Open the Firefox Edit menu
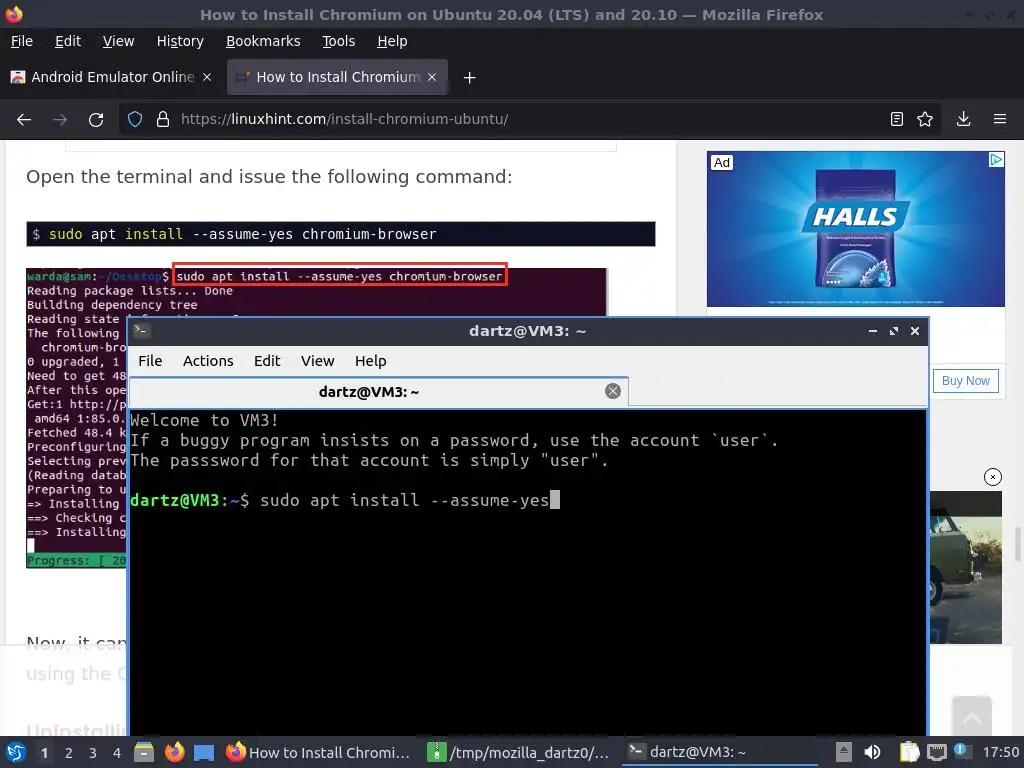Image resolution: width=1024 pixels, height=768 pixels. click(68, 41)
